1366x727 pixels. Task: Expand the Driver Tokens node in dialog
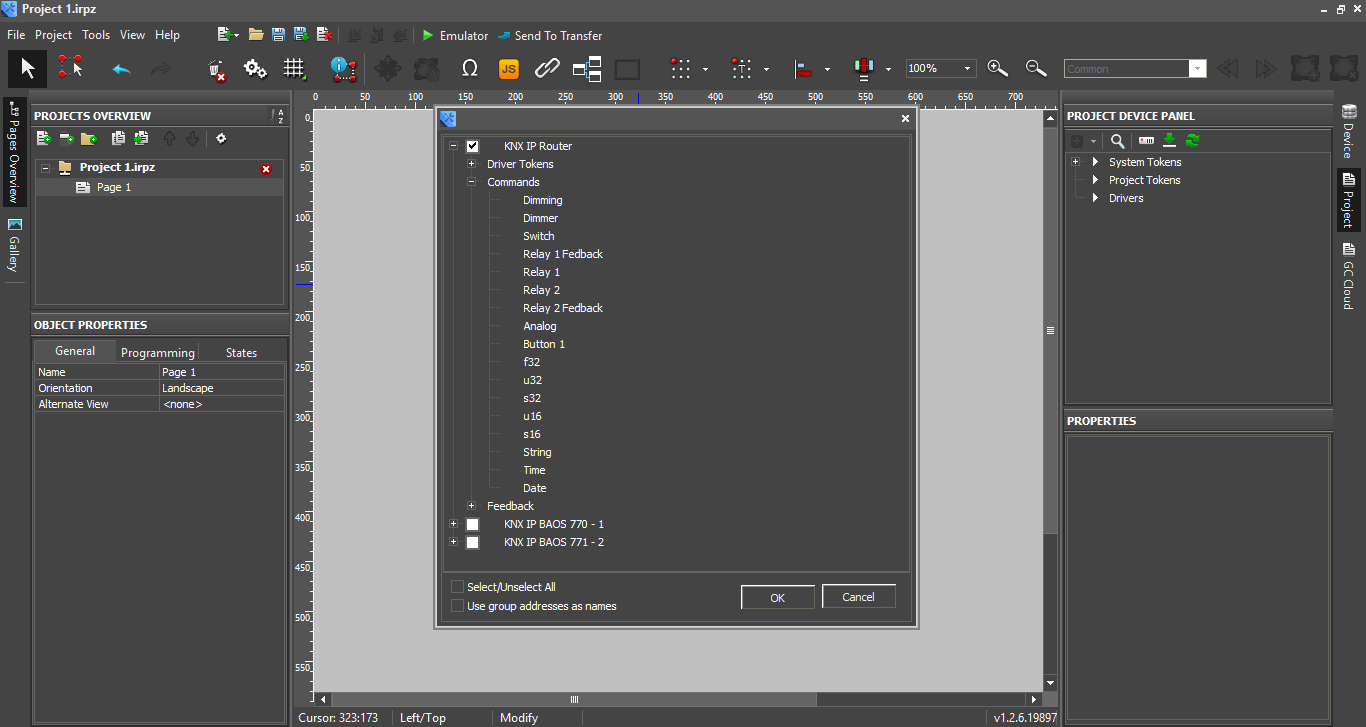click(x=471, y=164)
